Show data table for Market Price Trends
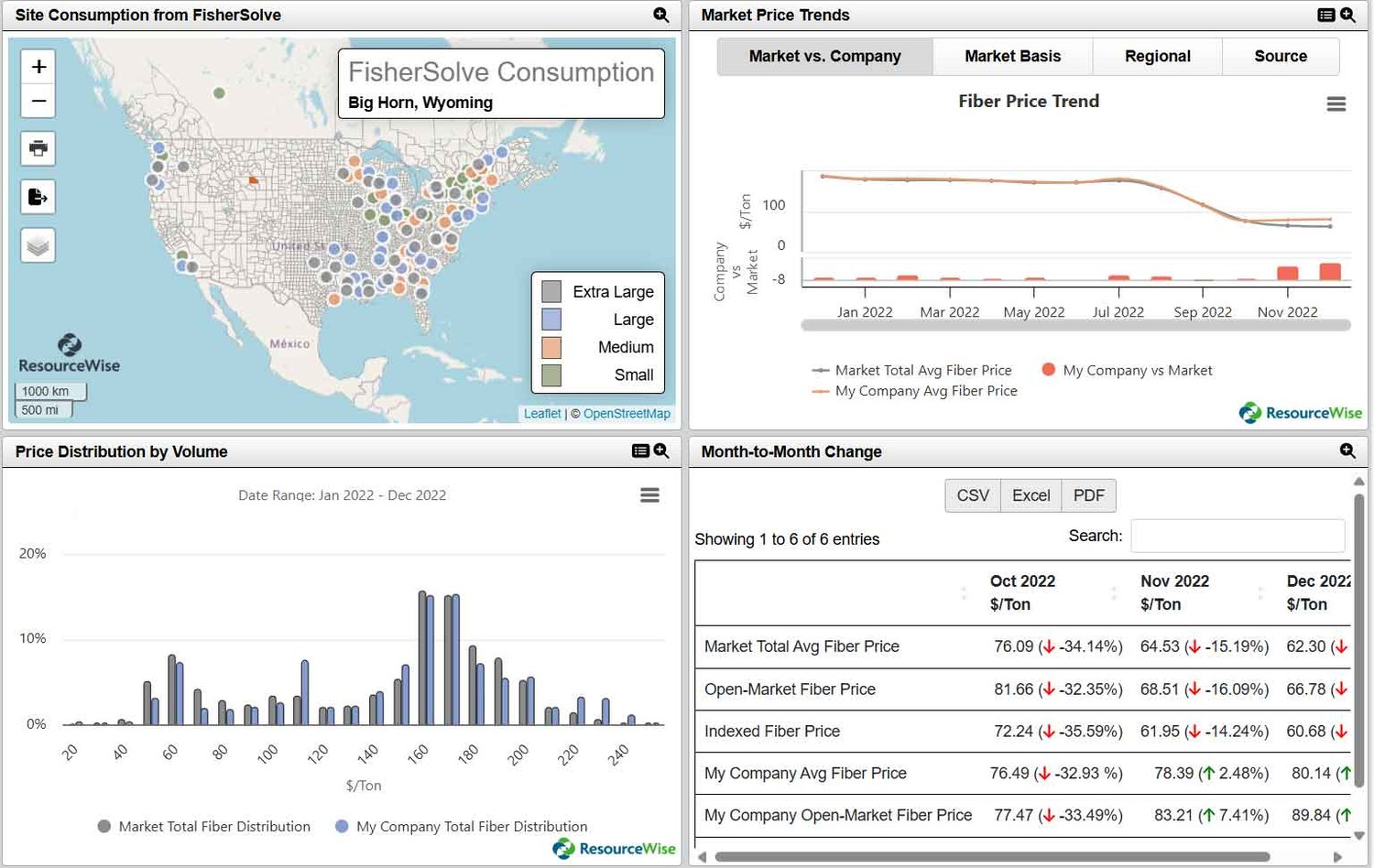Screen dimensions: 1374x868 coord(1325,15)
